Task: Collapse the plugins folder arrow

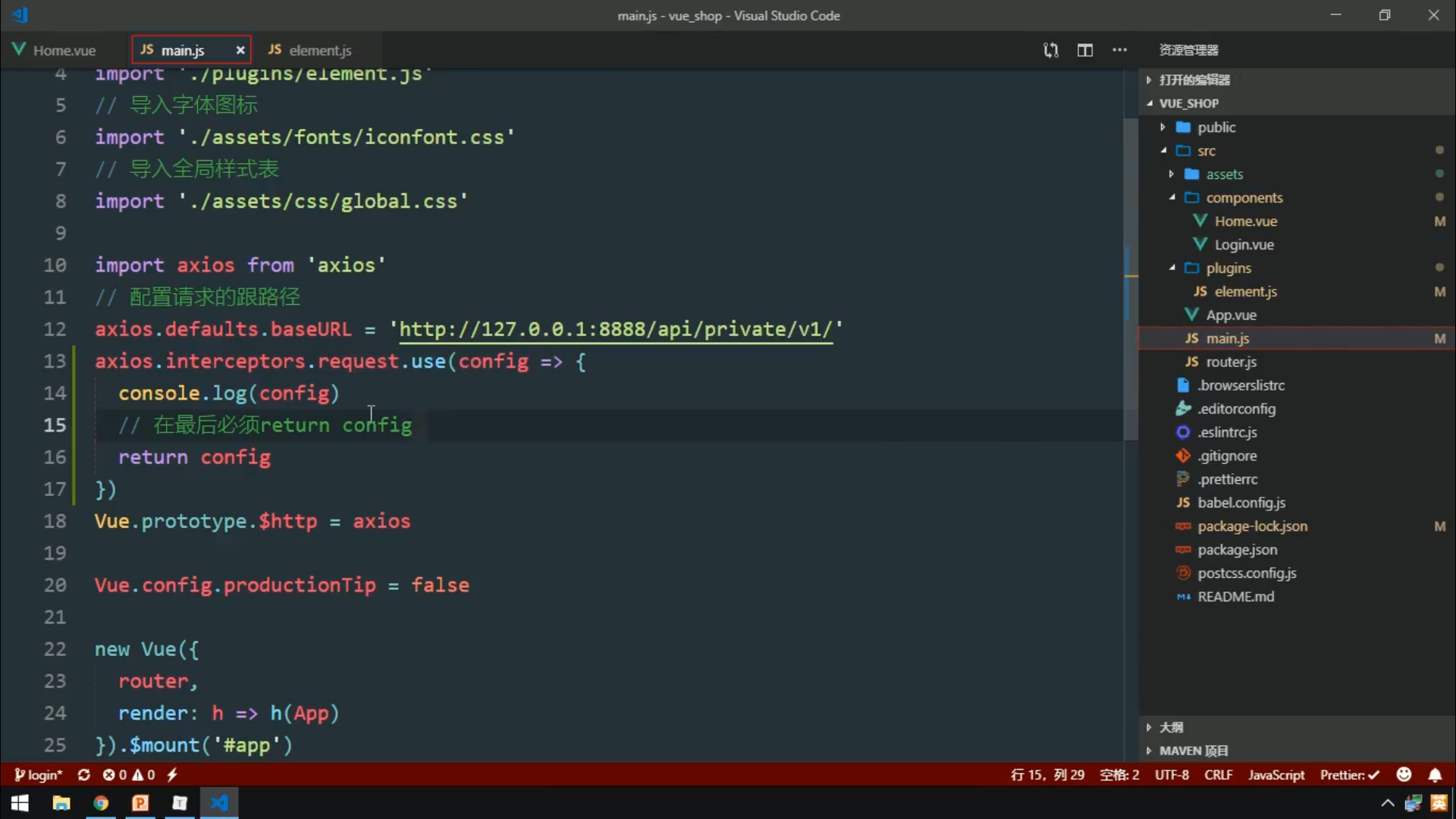Action: click(x=1172, y=268)
